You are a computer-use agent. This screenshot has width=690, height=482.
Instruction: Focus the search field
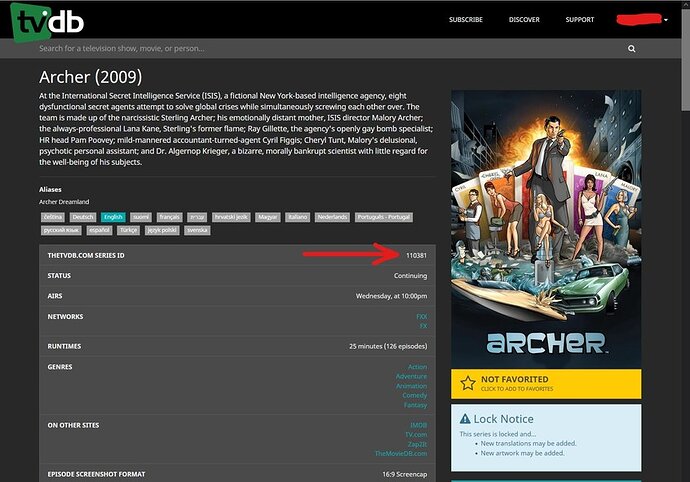tap(330, 48)
